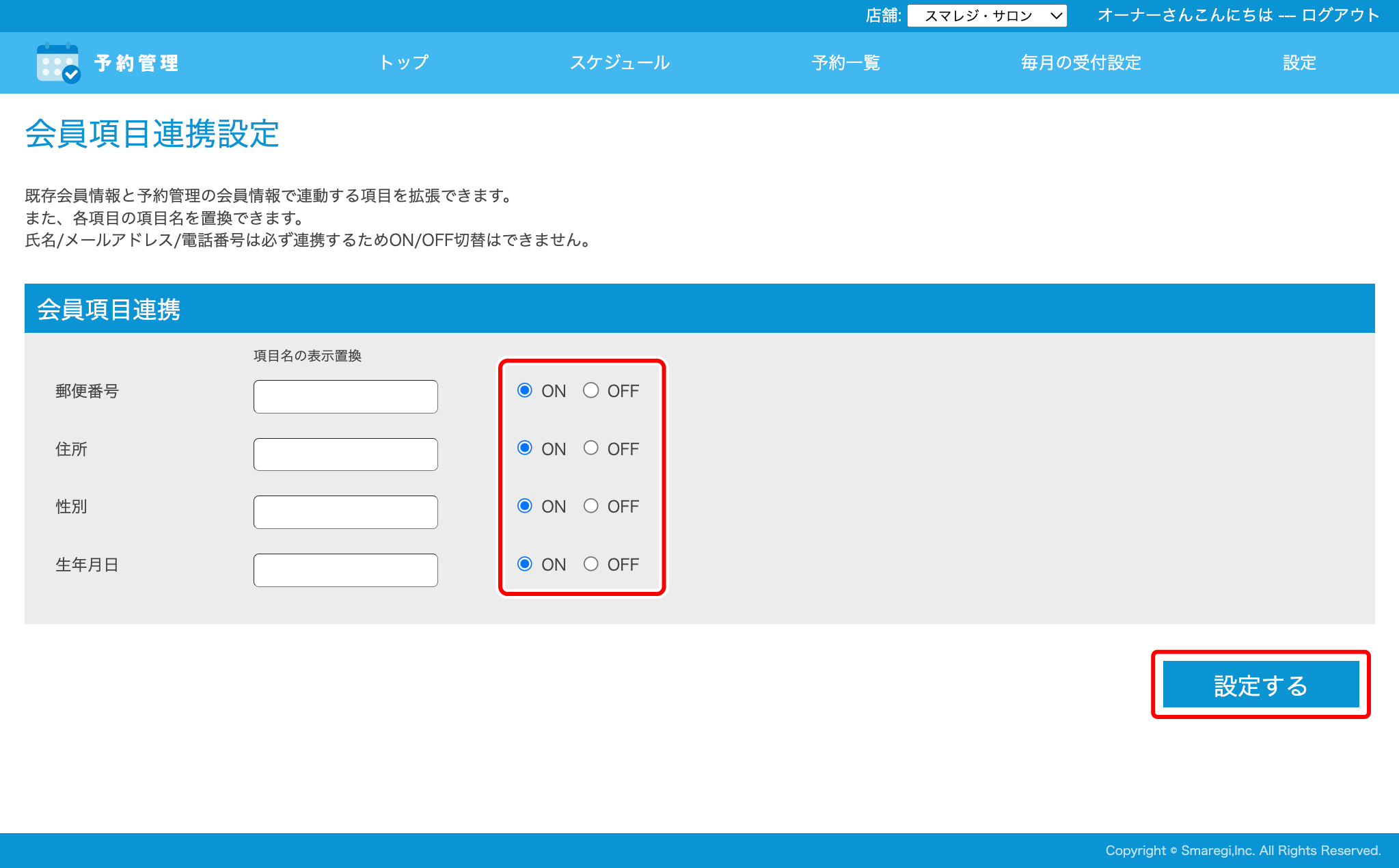Go to the トップ menu item
1399x868 pixels.
coord(403,63)
